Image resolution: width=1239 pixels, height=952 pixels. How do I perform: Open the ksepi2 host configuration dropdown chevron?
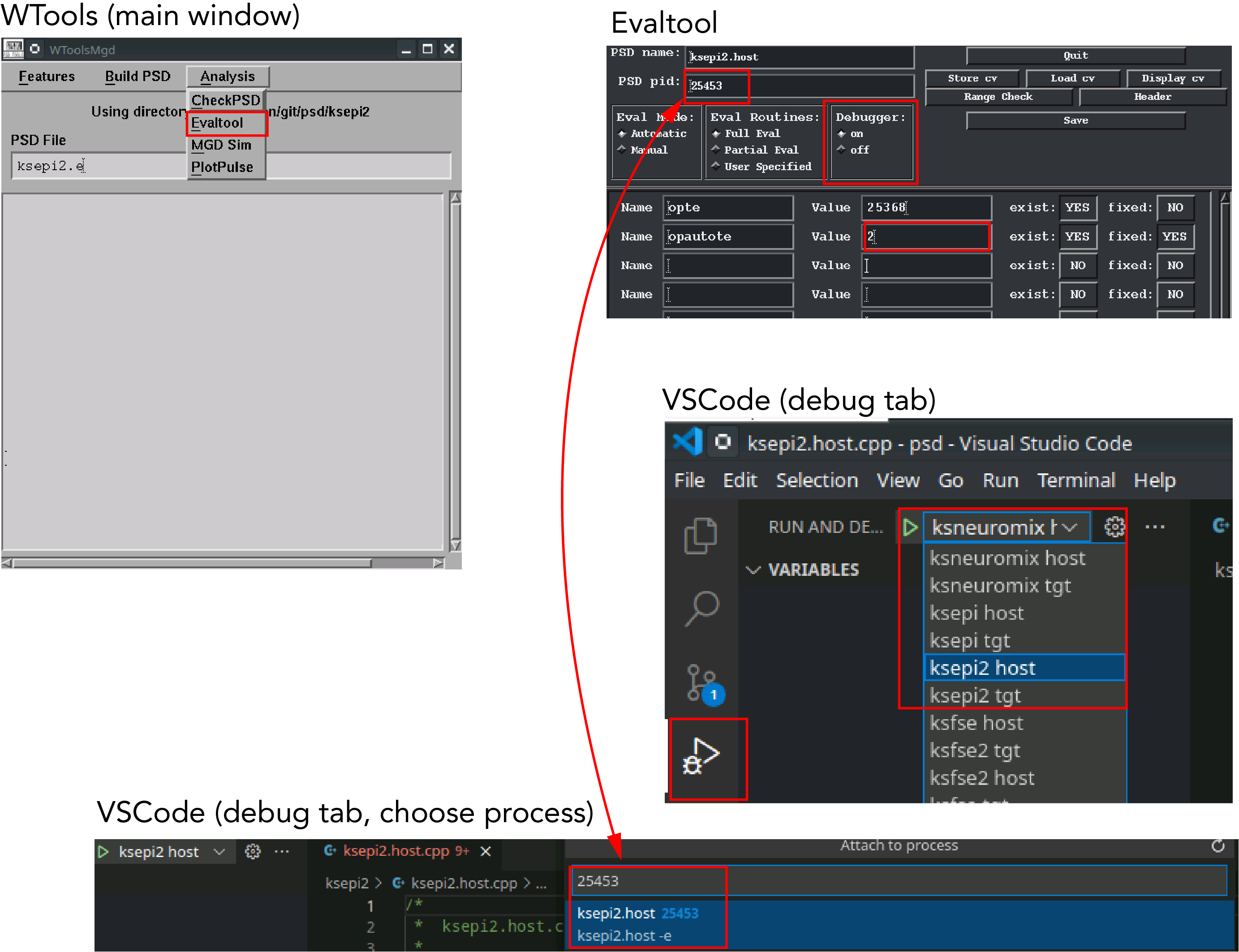[219, 852]
